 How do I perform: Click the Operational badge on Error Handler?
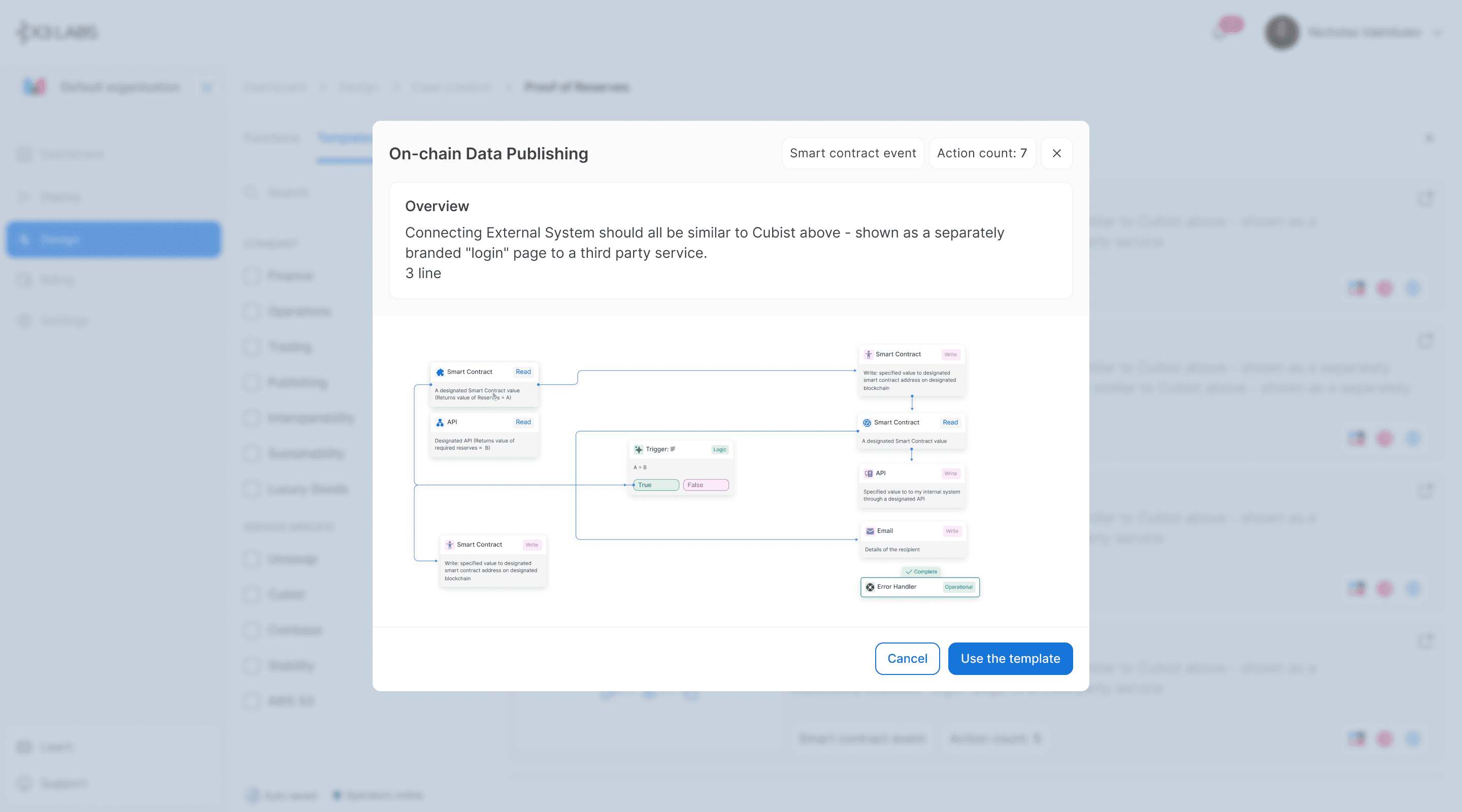click(958, 587)
